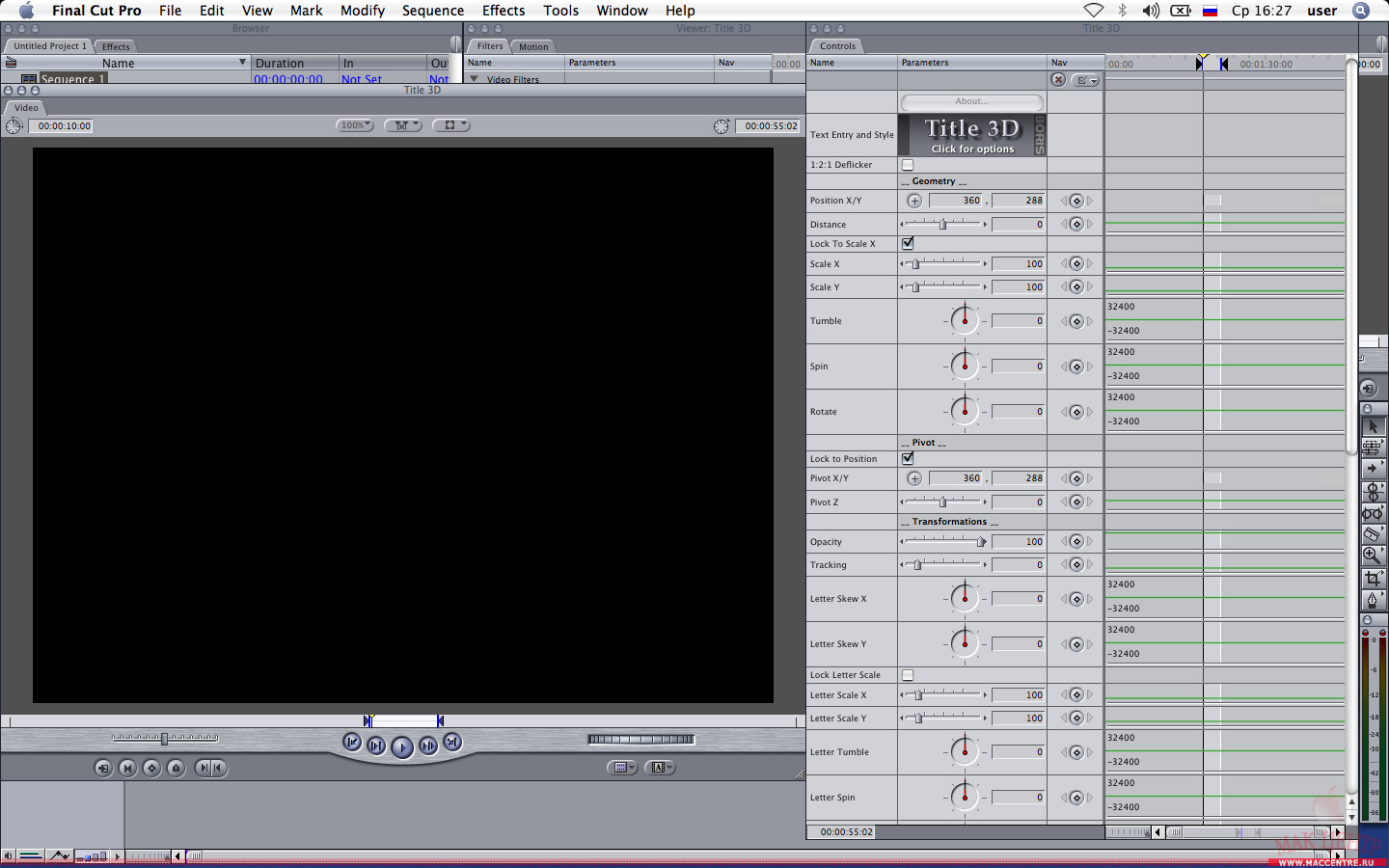Switch to the Effects tab in Browser

pyautogui.click(x=116, y=46)
